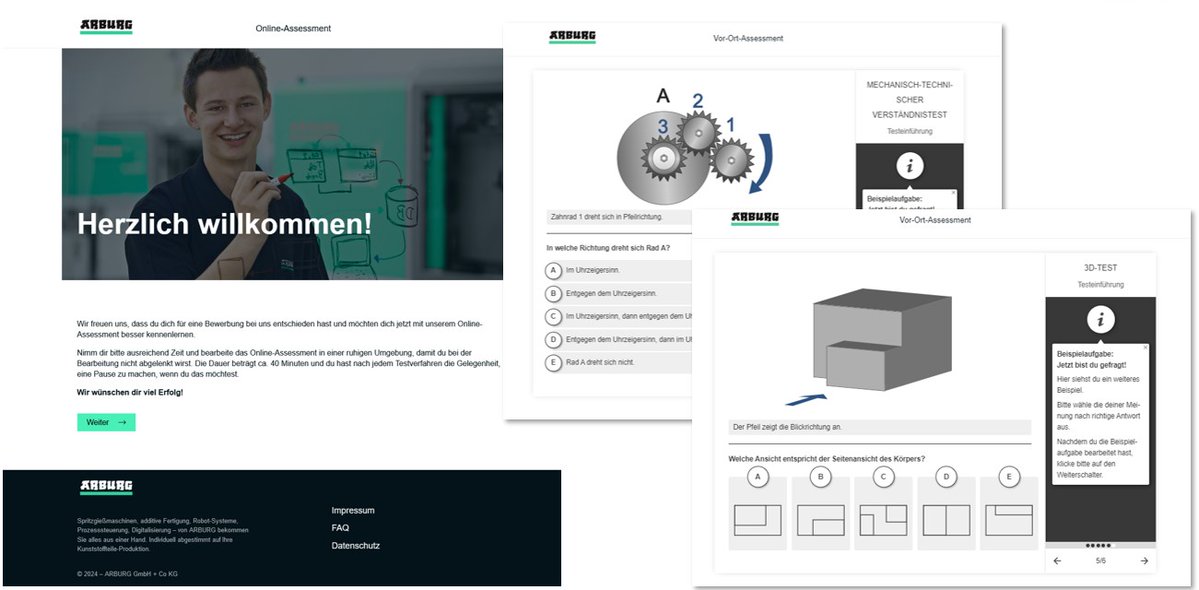
Task: Click the ARBURG logo in the 3D-Test window
Action: pyautogui.click(x=755, y=219)
